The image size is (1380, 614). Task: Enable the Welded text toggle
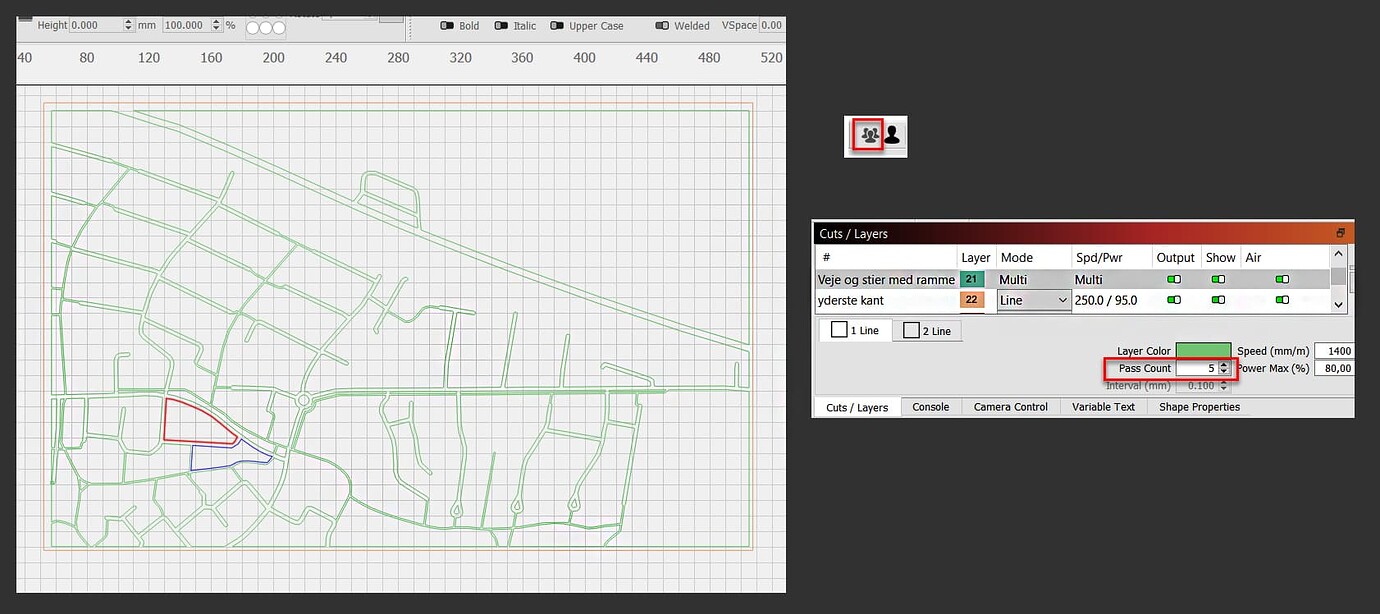coord(662,26)
